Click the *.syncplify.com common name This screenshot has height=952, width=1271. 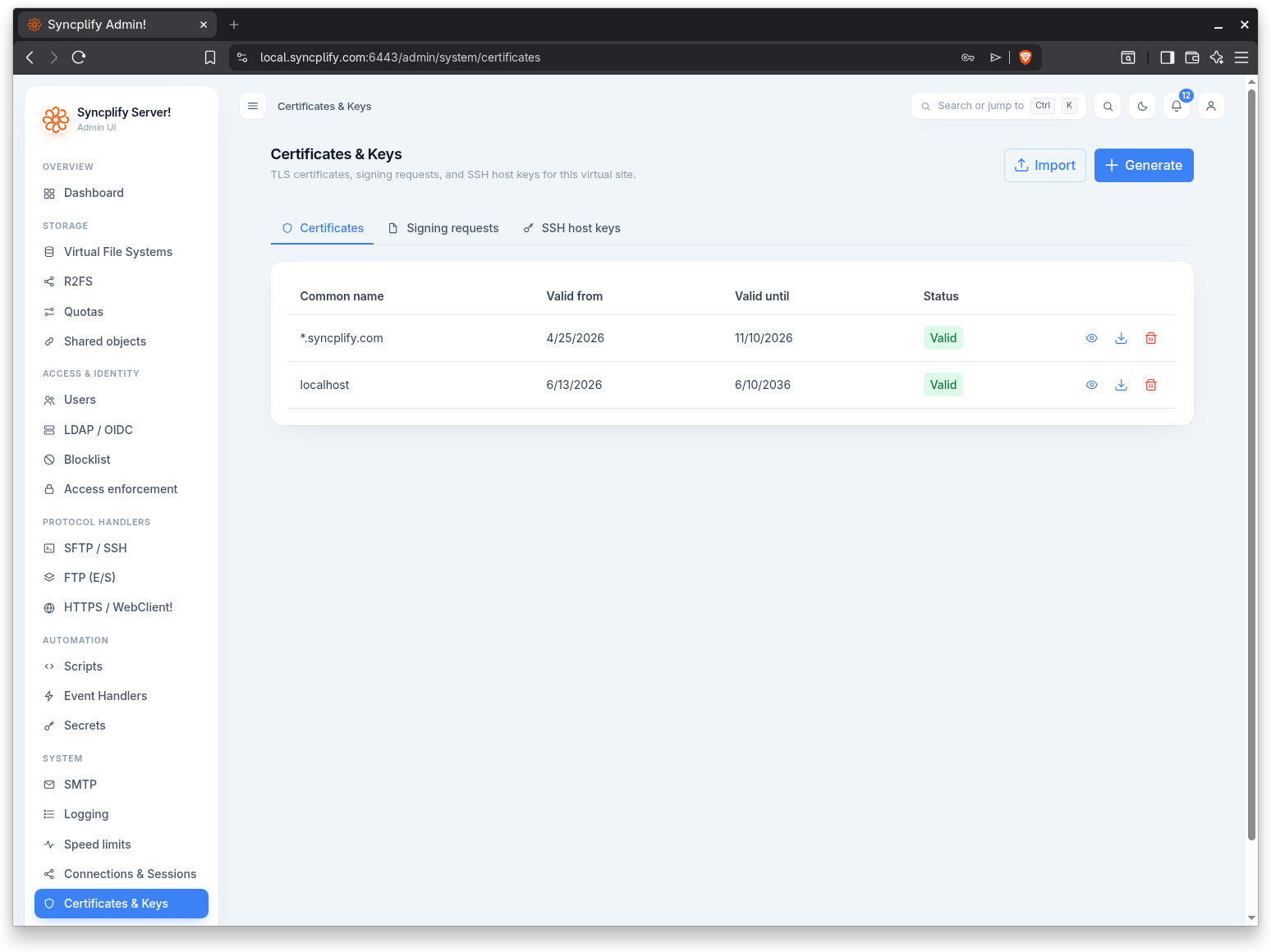click(342, 338)
